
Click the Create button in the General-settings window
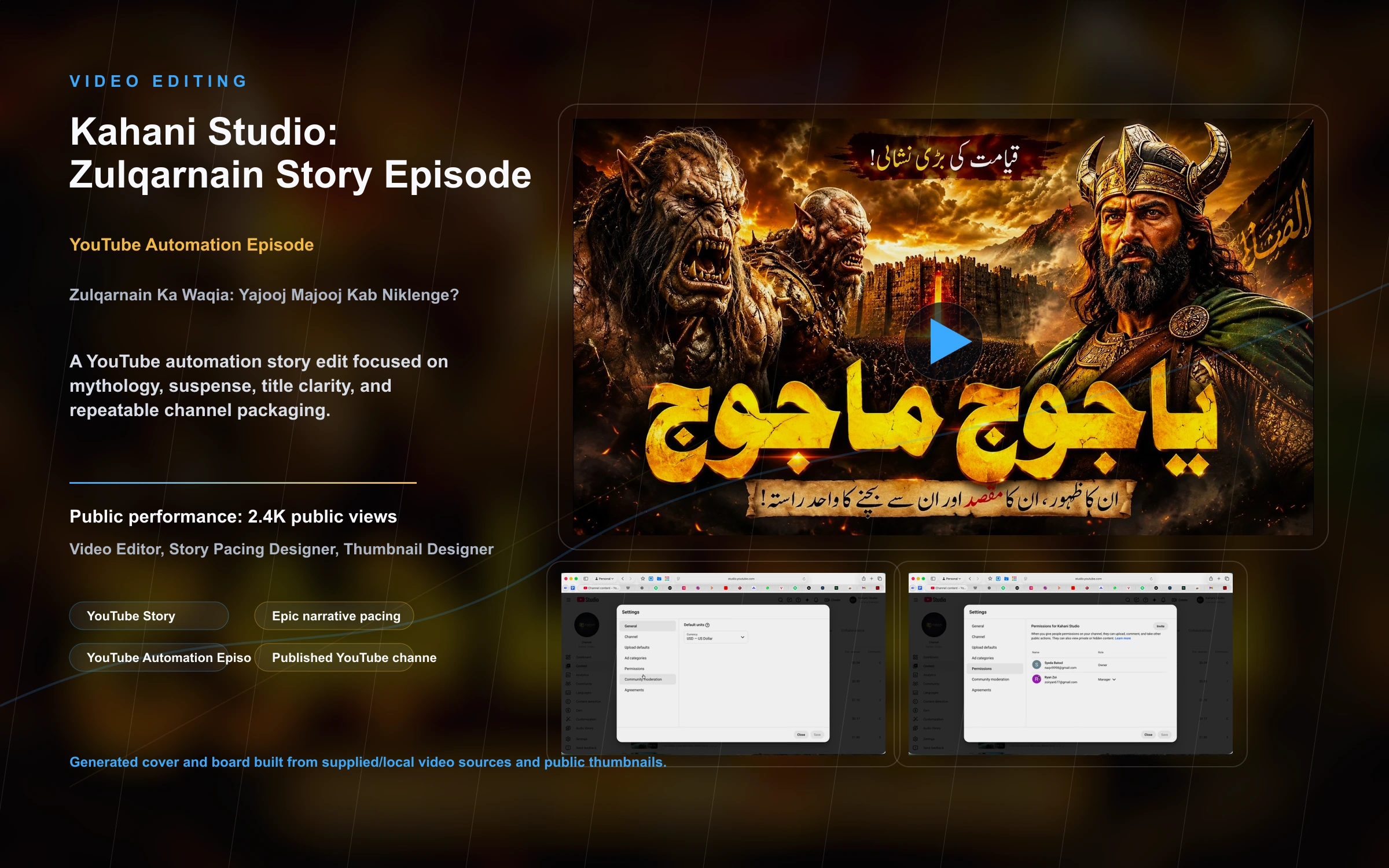(832, 600)
